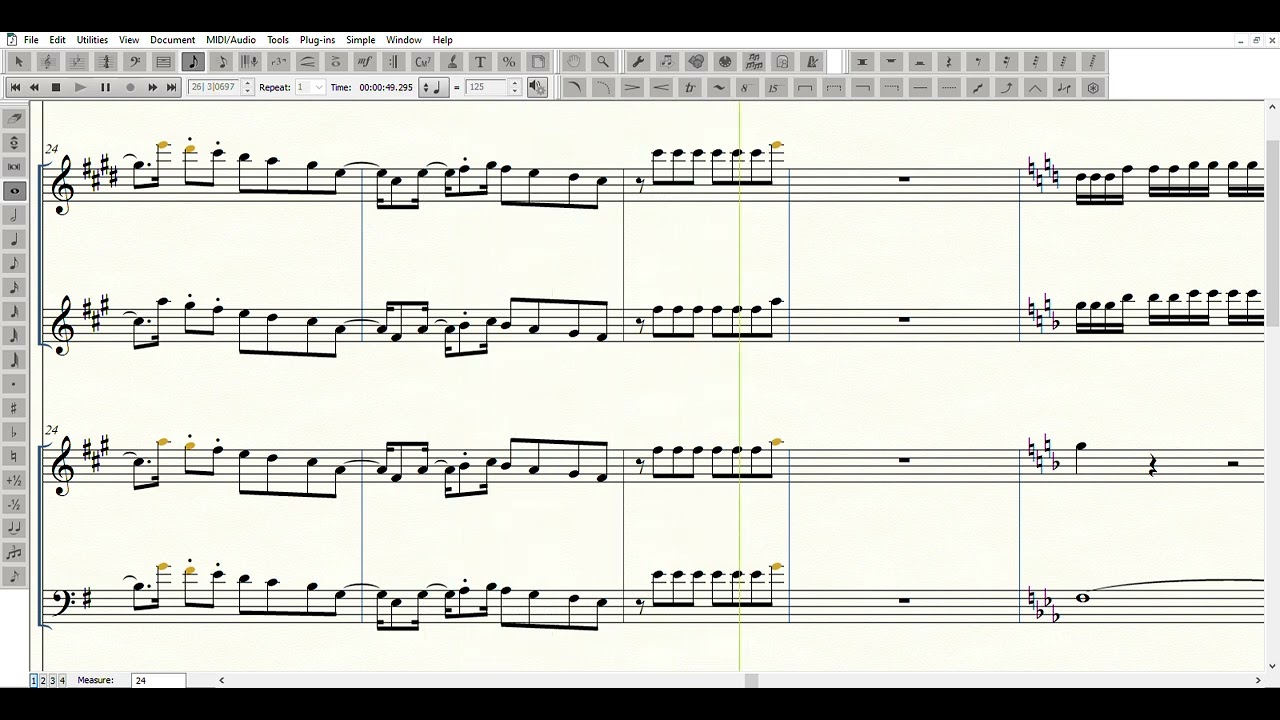Click the Play button
Viewport: 1280px width, 720px height.
coord(80,88)
